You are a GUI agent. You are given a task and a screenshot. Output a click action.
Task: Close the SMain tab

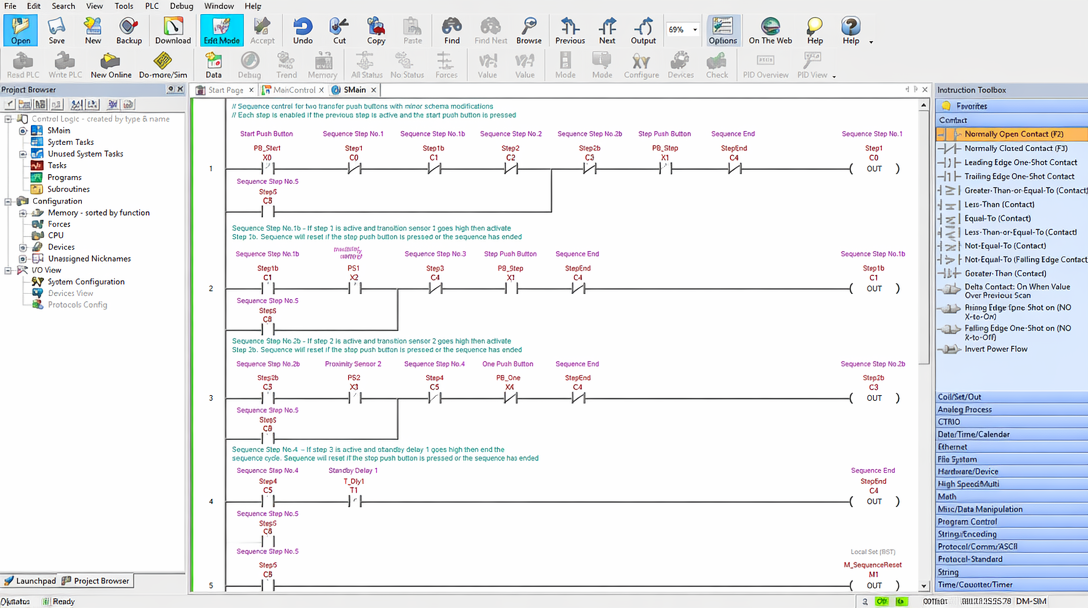pyautogui.click(x=373, y=90)
